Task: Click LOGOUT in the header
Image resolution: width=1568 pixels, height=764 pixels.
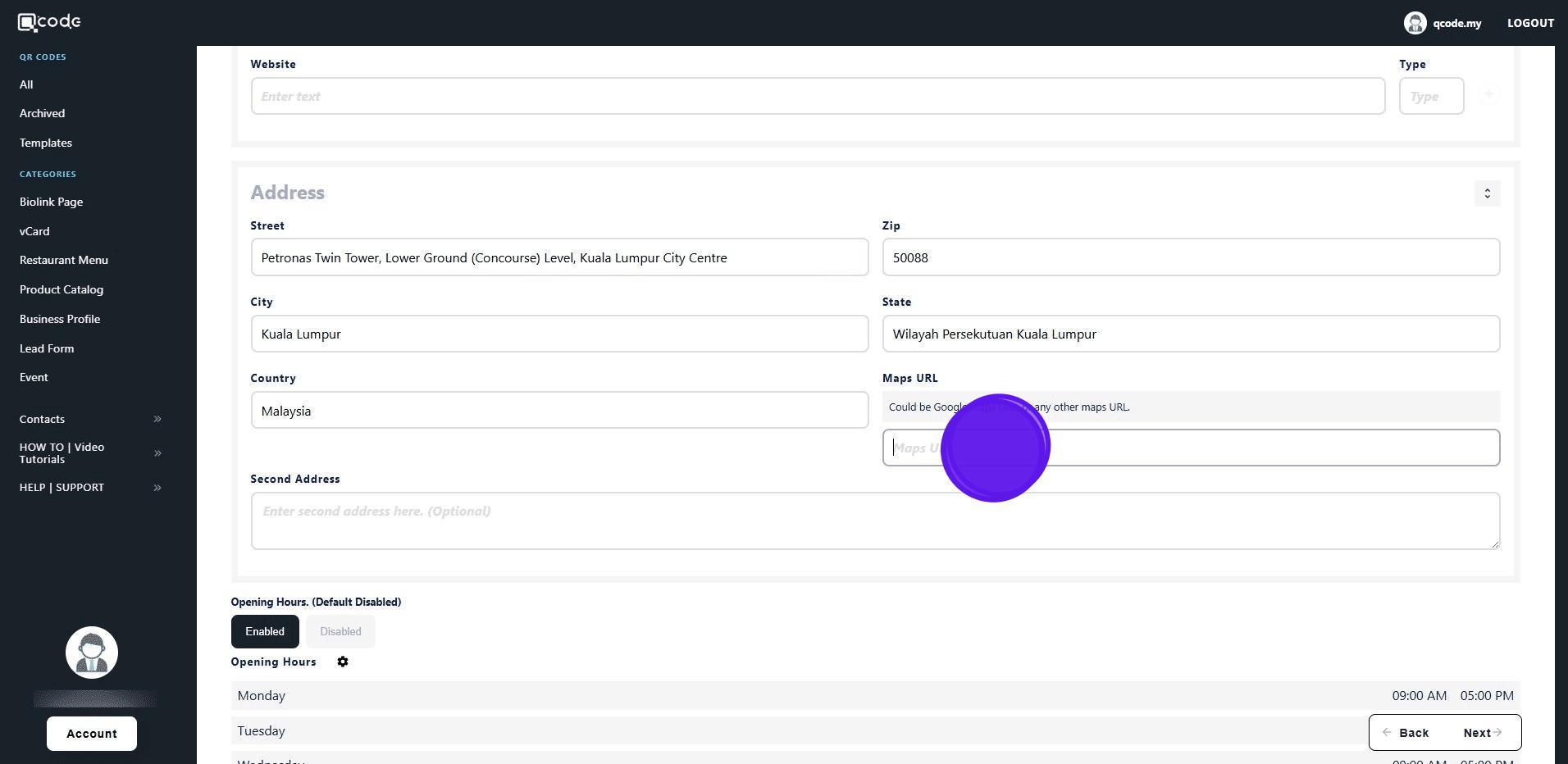Action: pyautogui.click(x=1530, y=23)
